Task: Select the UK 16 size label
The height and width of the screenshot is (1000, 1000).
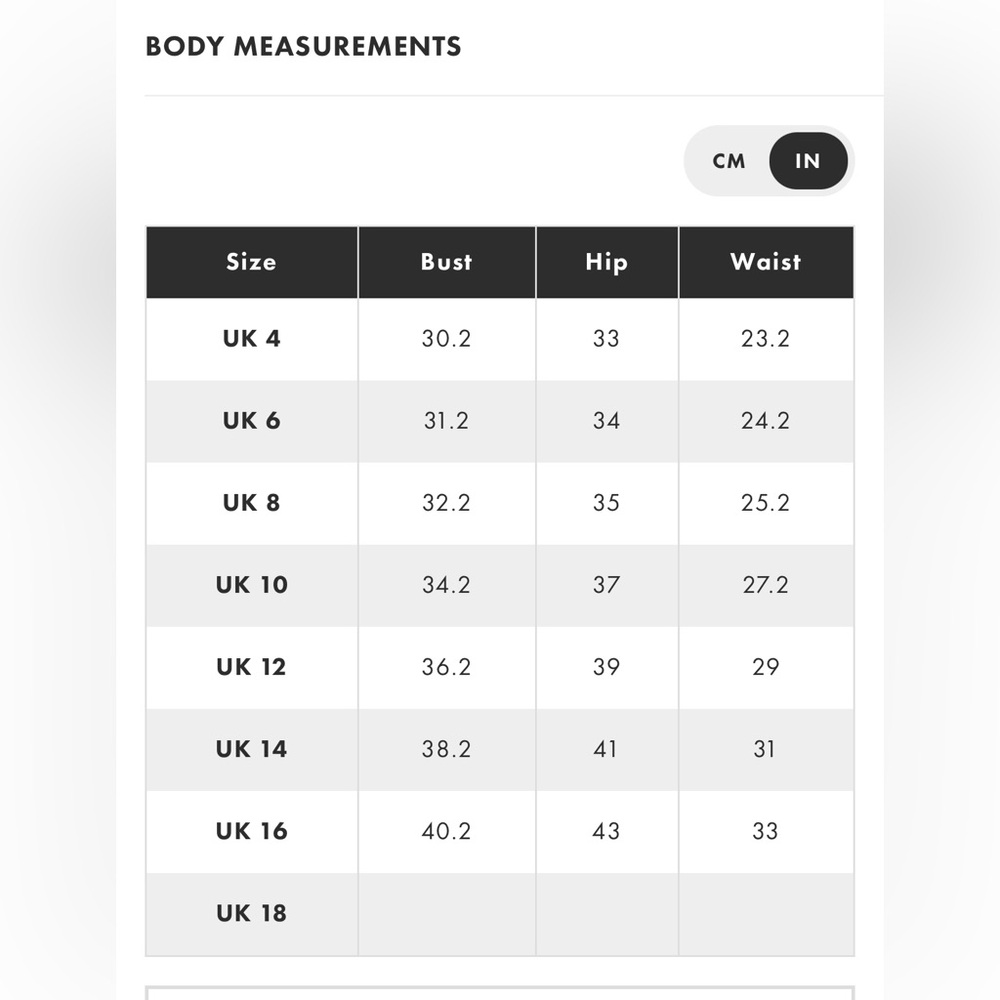Action: click(252, 832)
